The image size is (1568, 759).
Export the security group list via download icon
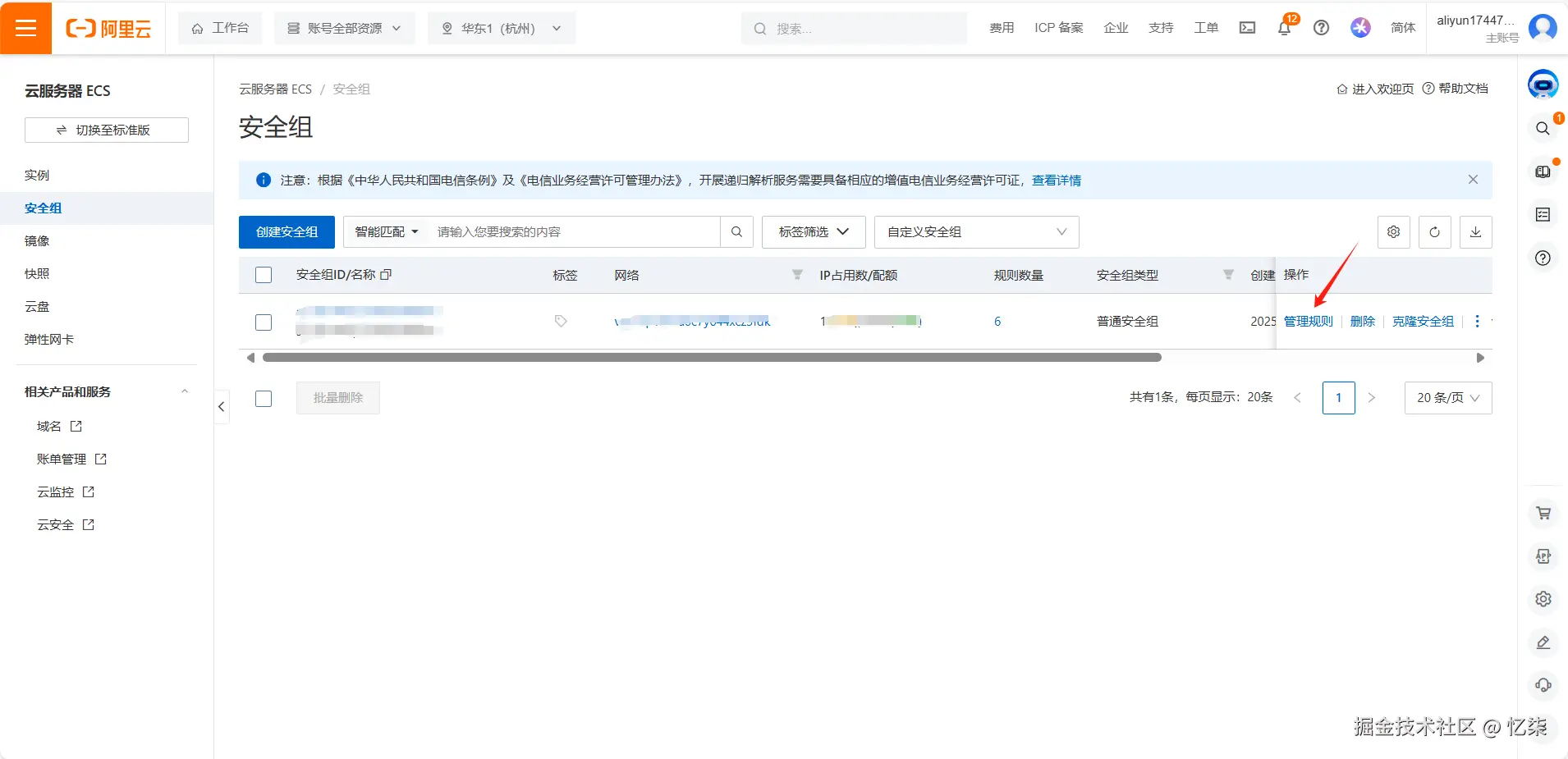[x=1475, y=232]
